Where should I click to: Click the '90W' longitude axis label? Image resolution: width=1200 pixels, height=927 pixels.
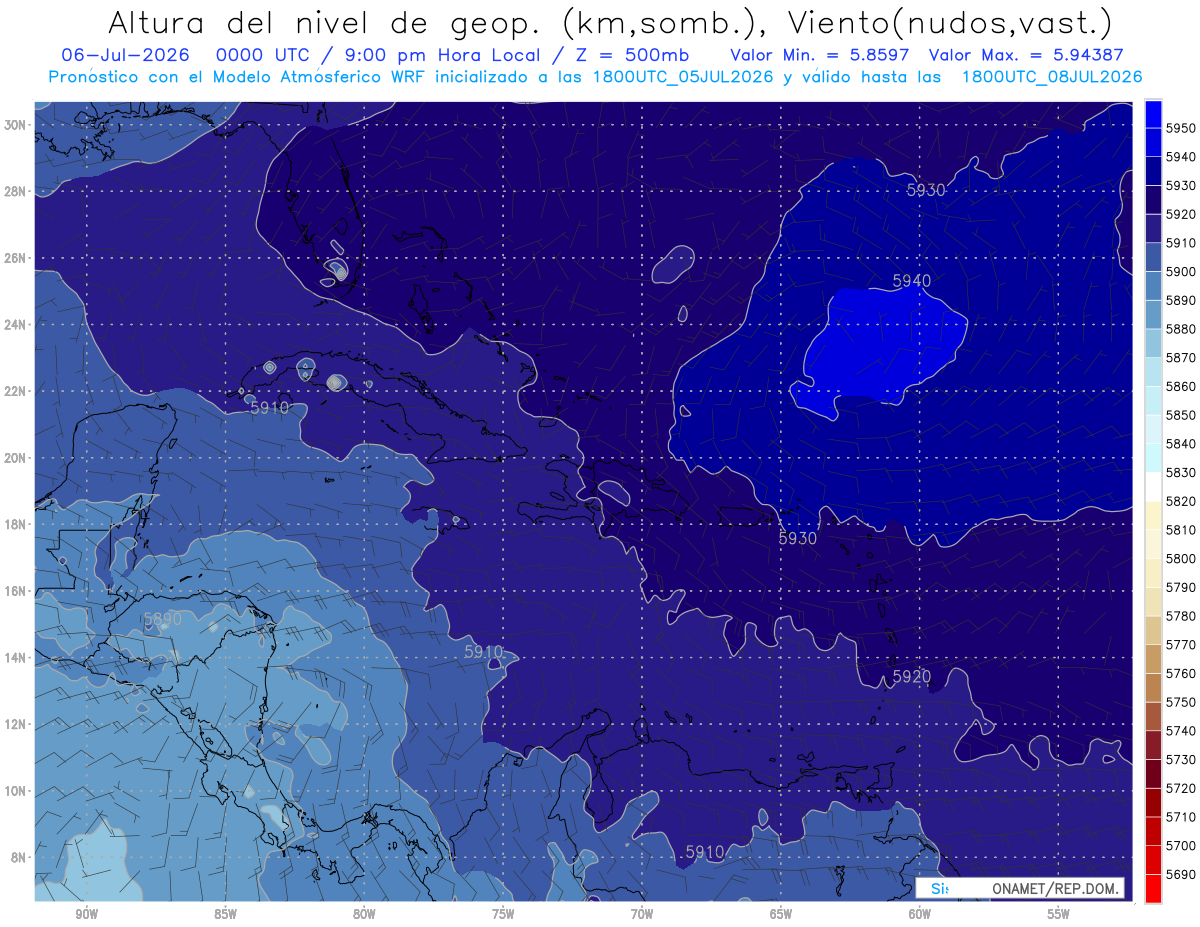[x=86, y=914]
